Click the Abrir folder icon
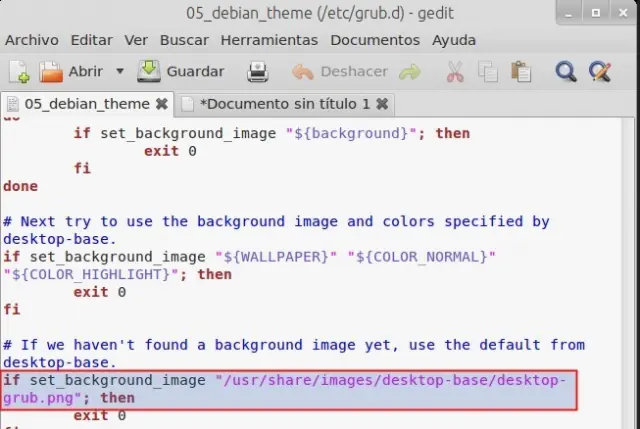 point(51,72)
